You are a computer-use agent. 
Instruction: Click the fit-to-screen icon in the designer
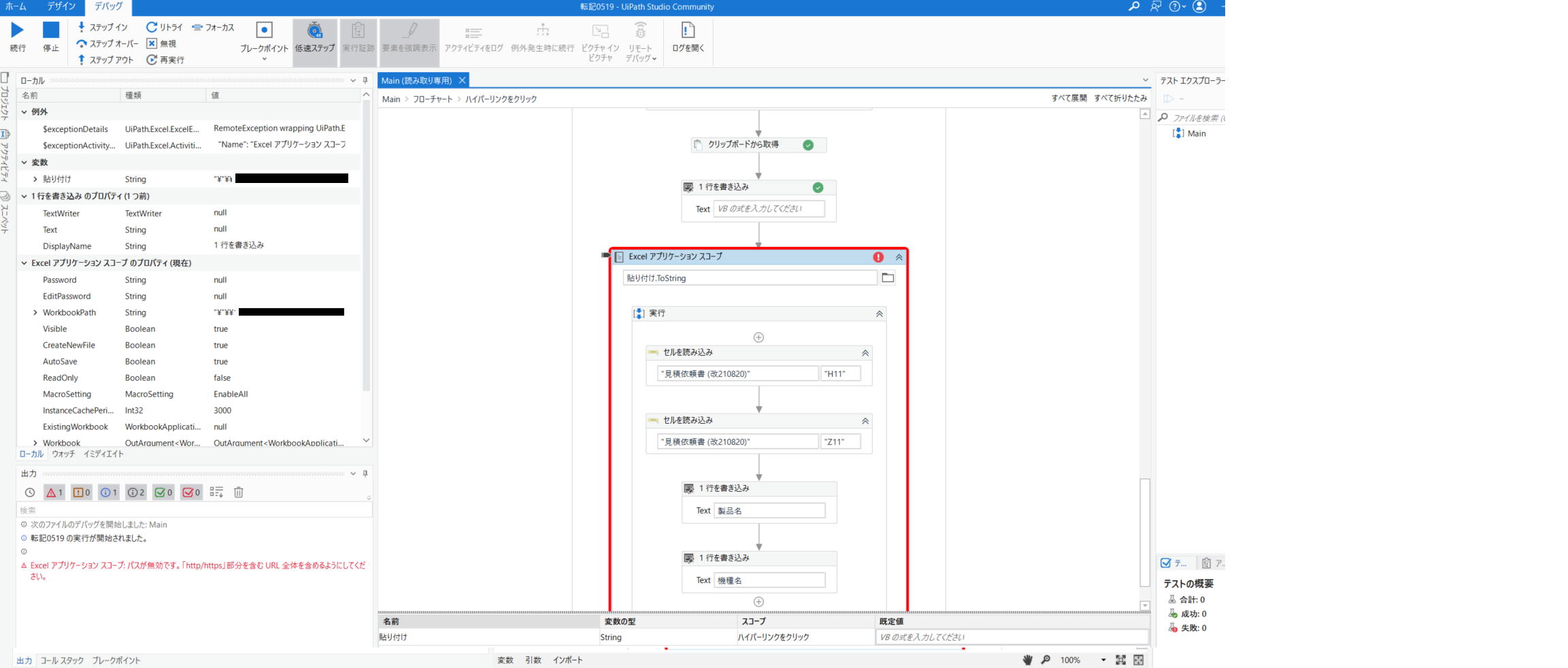(1121, 660)
